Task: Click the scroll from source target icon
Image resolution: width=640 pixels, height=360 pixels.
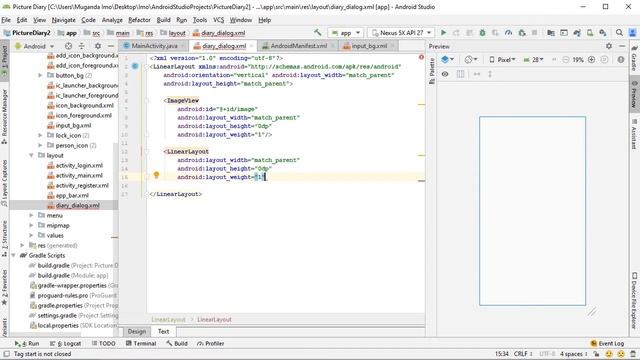Action: pyautogui.click(x=69, y=46)
